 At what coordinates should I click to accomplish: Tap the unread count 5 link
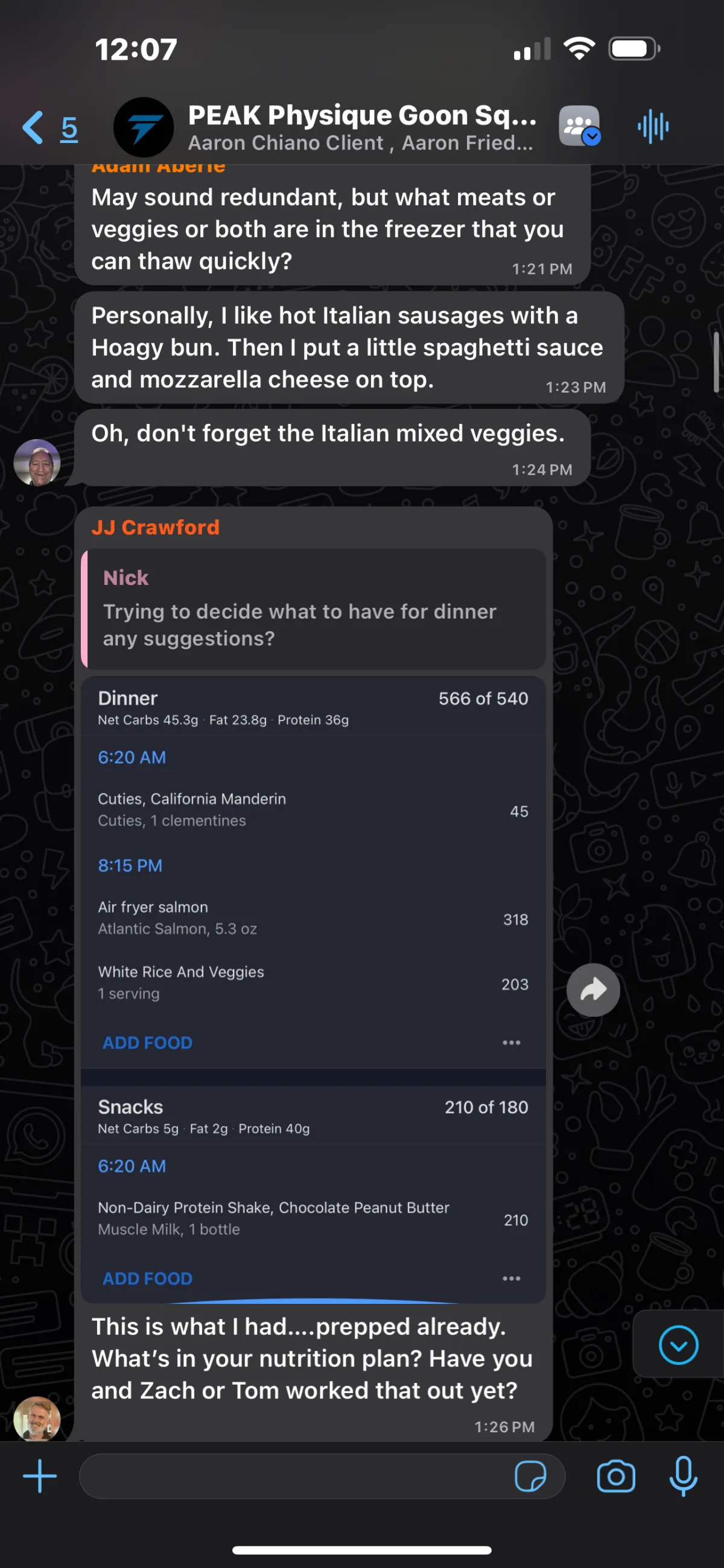tap(69, 128)
